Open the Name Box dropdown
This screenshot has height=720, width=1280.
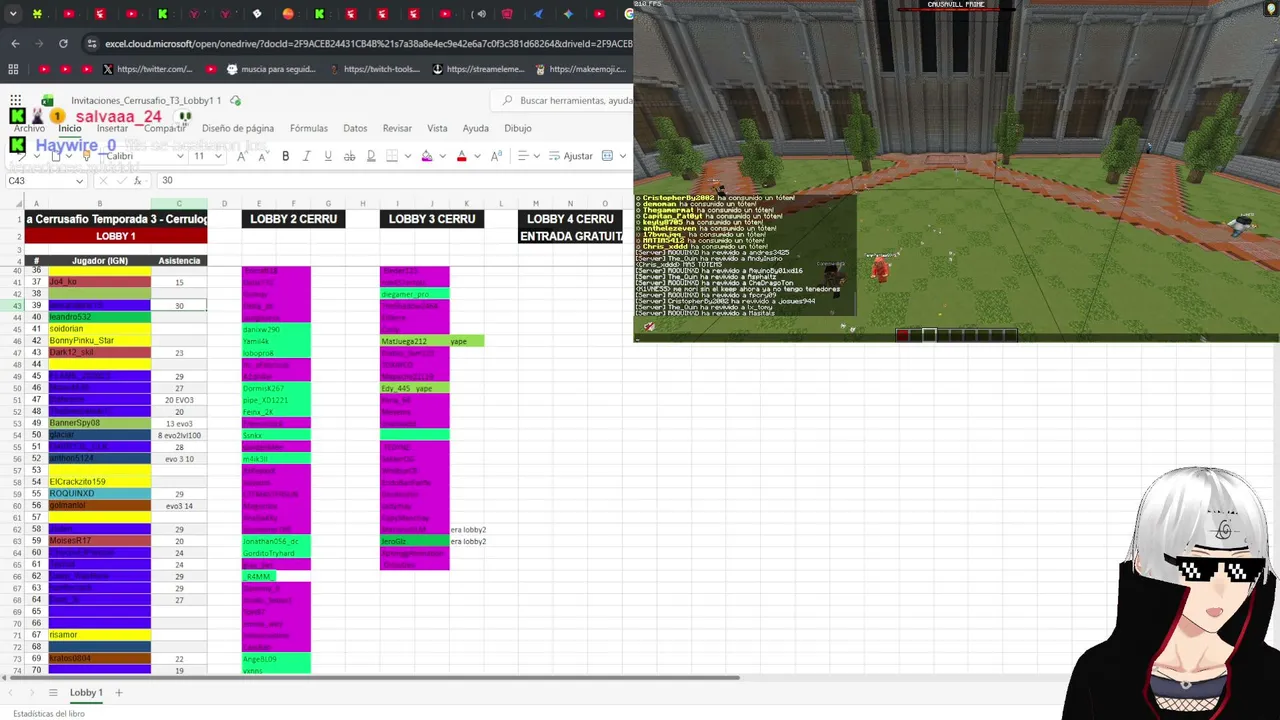79,181
